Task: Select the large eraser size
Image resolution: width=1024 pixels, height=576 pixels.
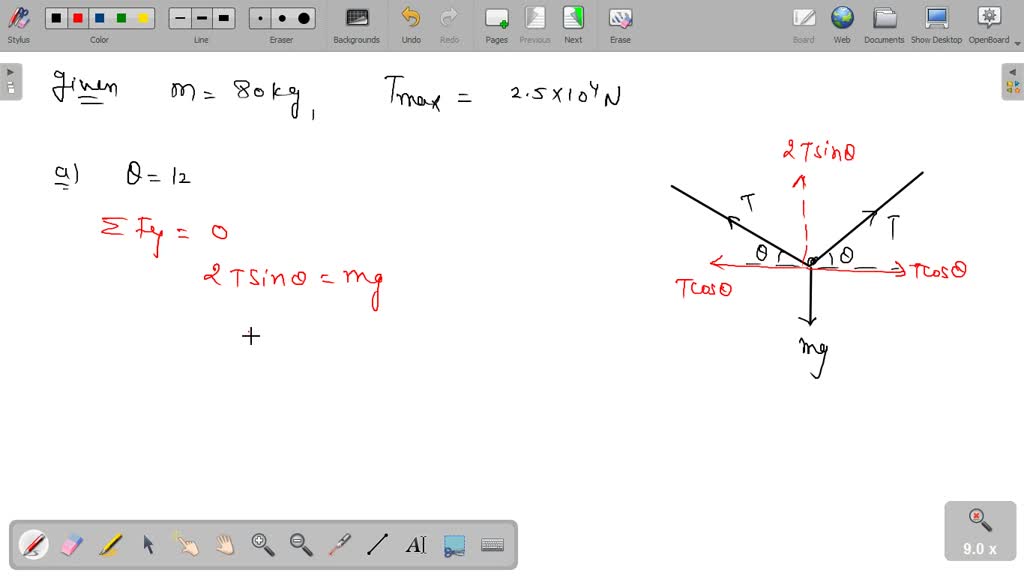Action: [x=304, y=18]
